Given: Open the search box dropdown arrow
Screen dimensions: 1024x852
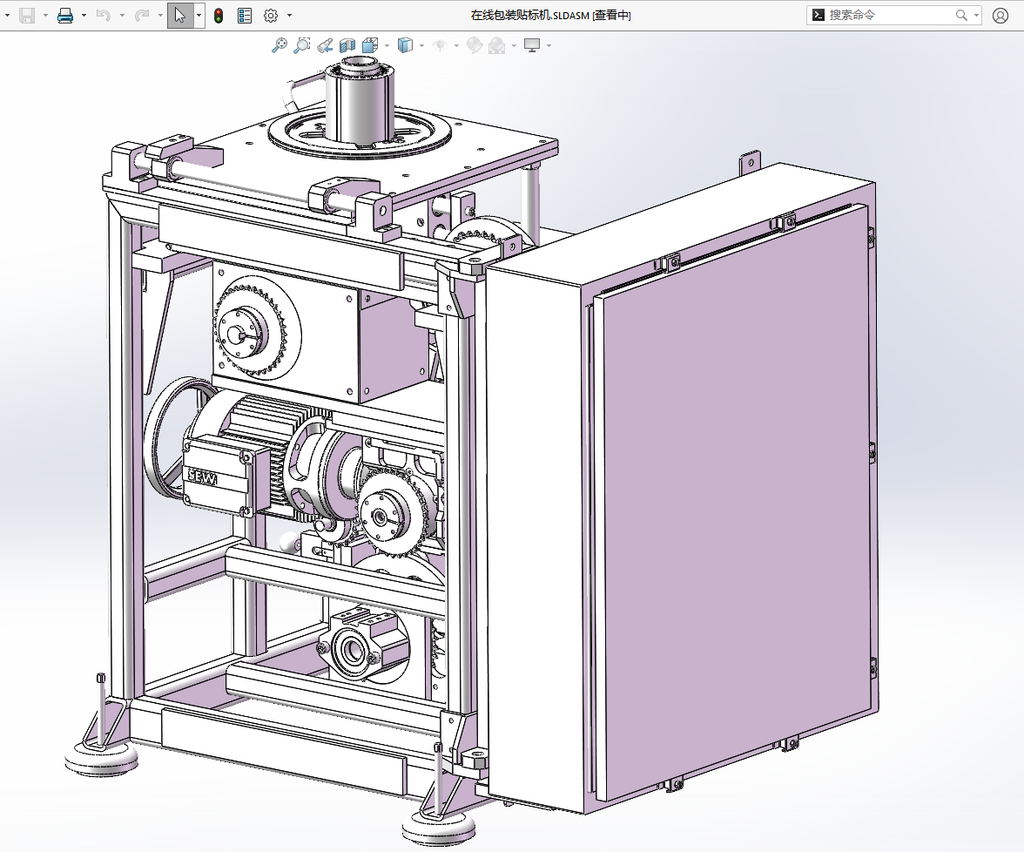Looking at the screenshot, I should (976, 15).
